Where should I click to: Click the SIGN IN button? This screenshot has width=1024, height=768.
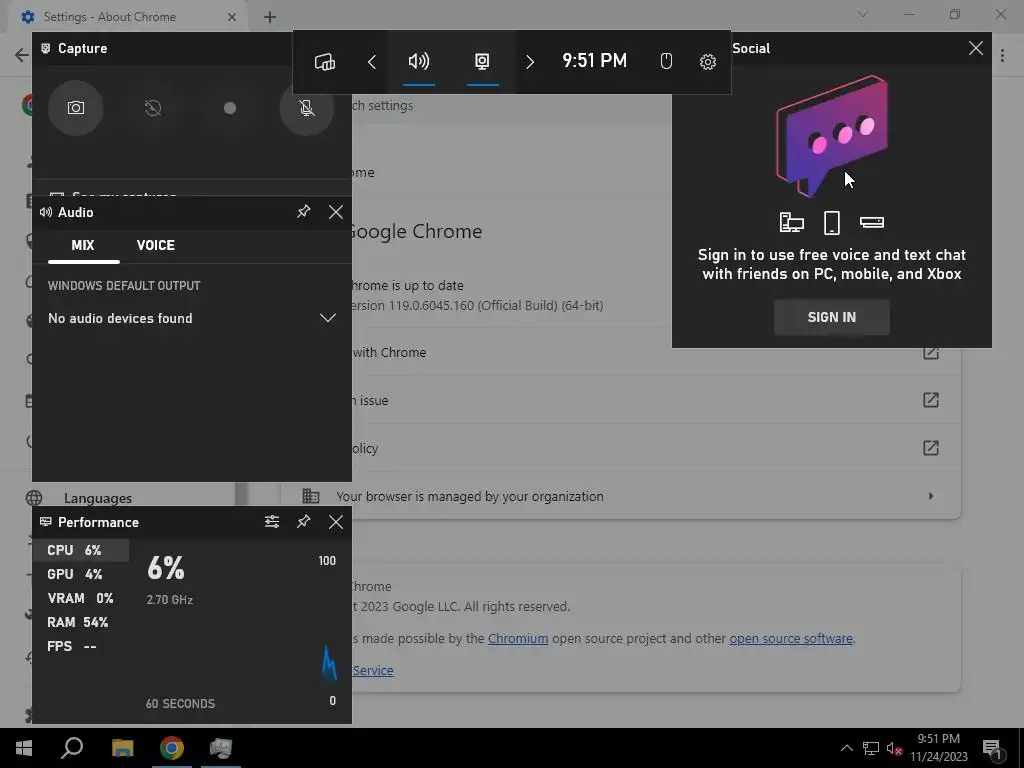pyautogui.click(x=831, y=317)
